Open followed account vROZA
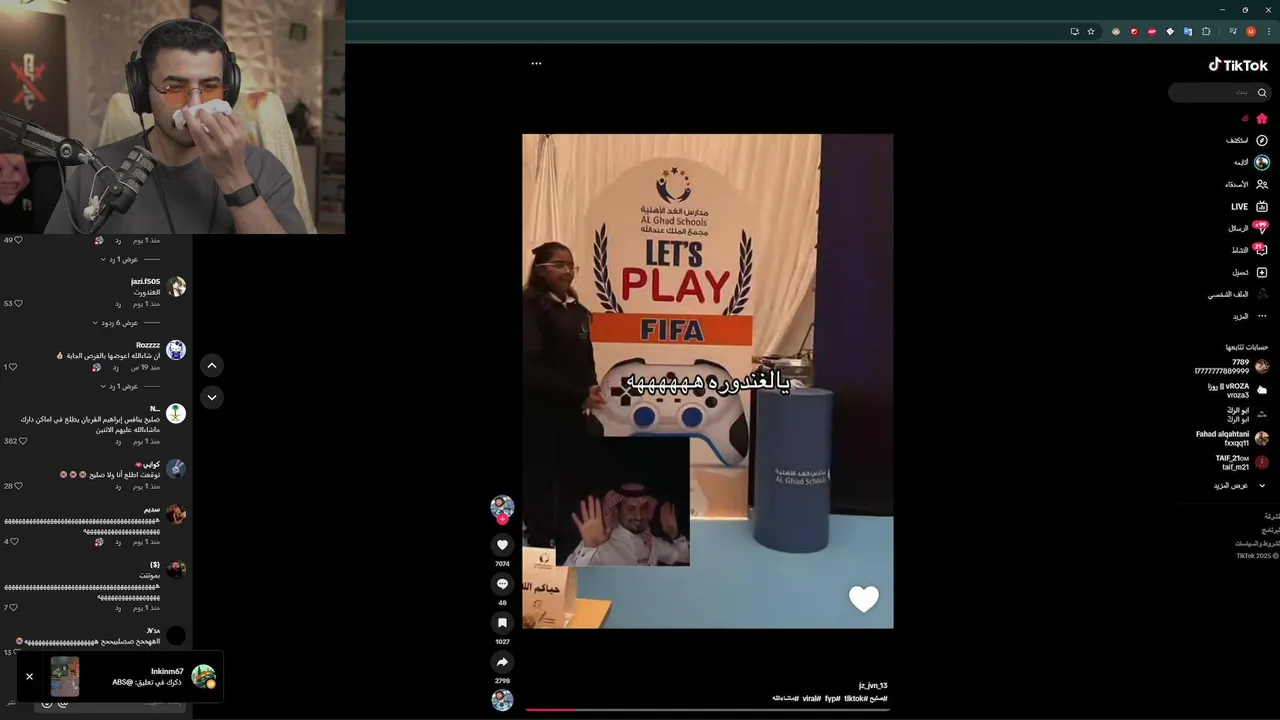1280x720 pixels. click(1245, 390)
